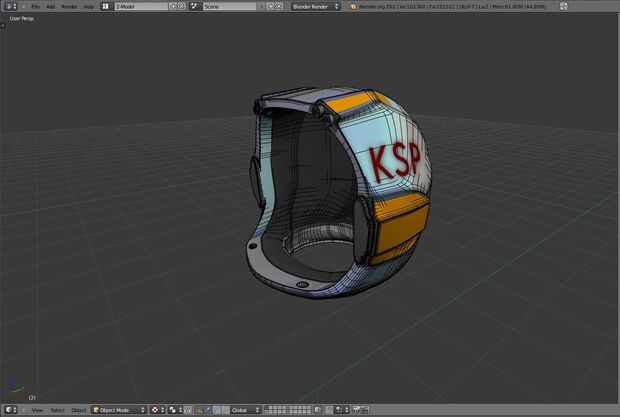Open the viewport shading selector
Viewport: 620px width, 417px height.
158,410
